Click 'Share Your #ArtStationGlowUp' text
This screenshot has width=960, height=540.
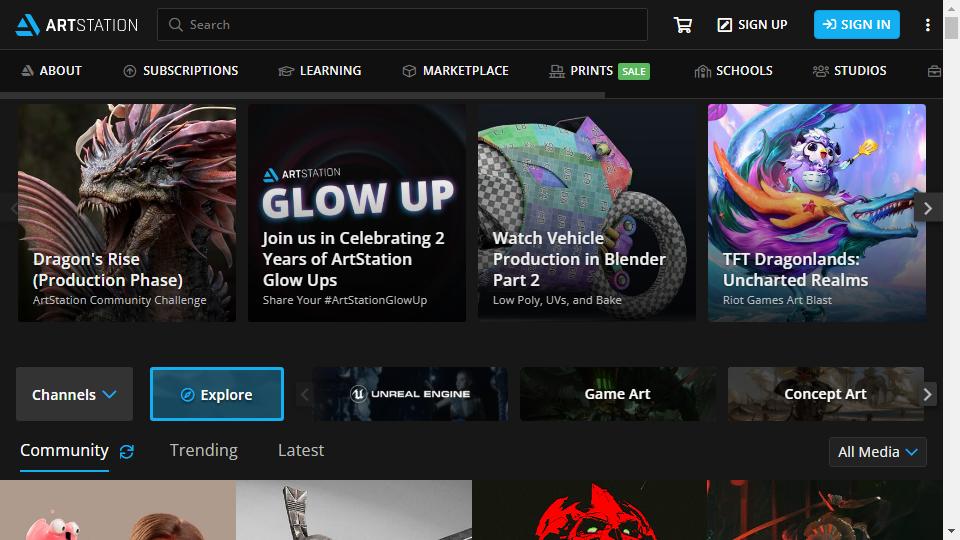click(345, 301)
